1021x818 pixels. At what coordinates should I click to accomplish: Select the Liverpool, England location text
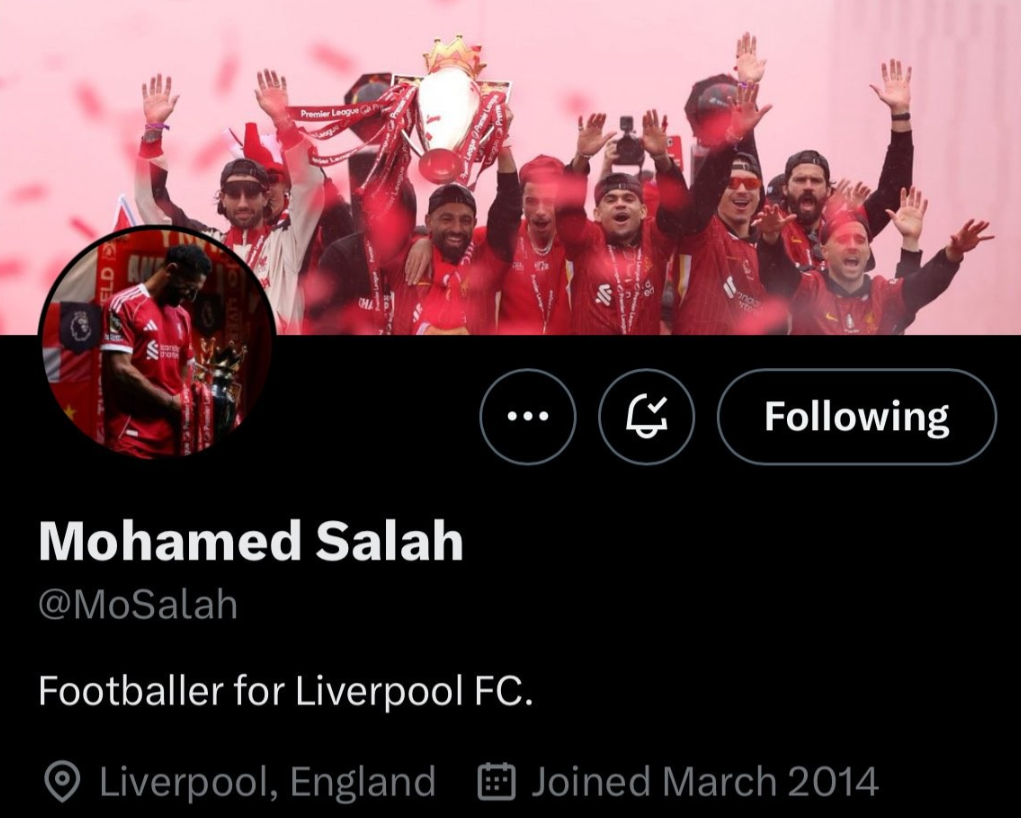[x=267, y=782]
